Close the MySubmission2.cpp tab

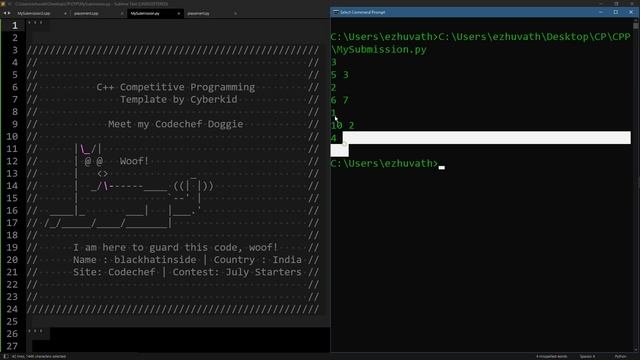point(65,13)
